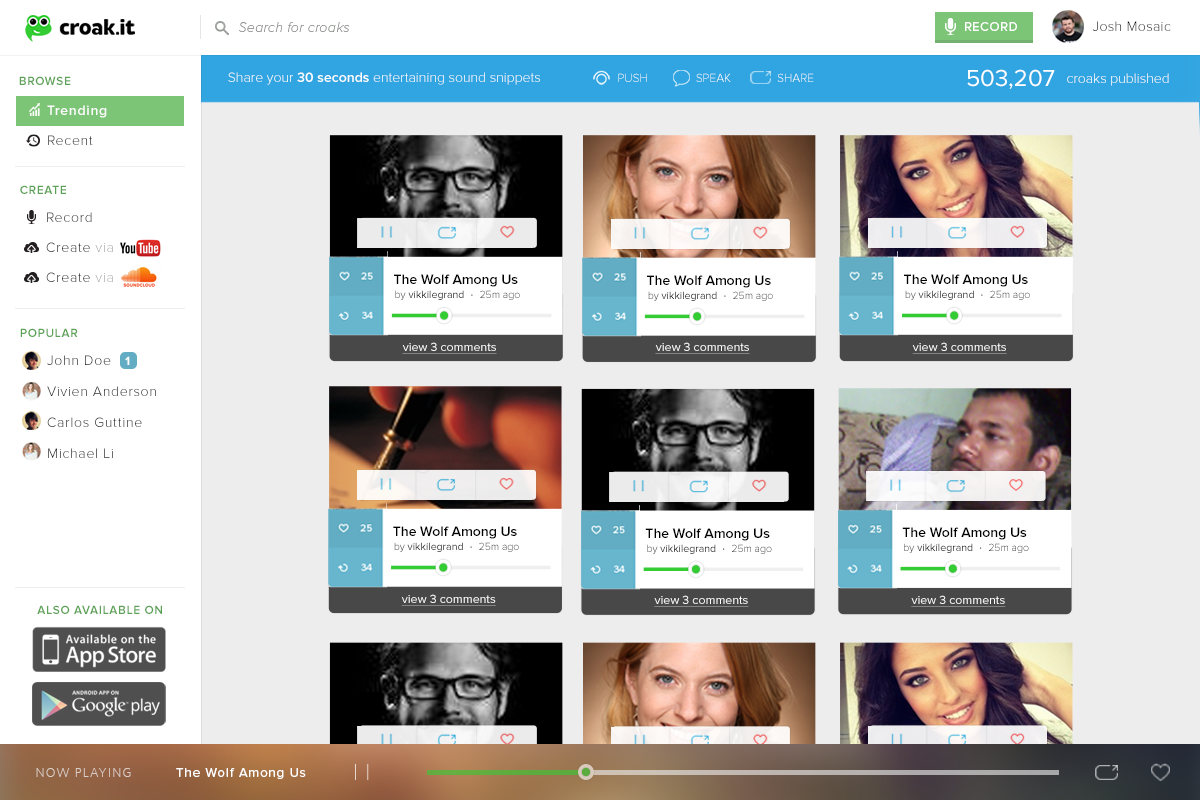Click the progress slider on the man-on-sofa card
Screen dimensions: 1200x800
(x=981, y=569)
